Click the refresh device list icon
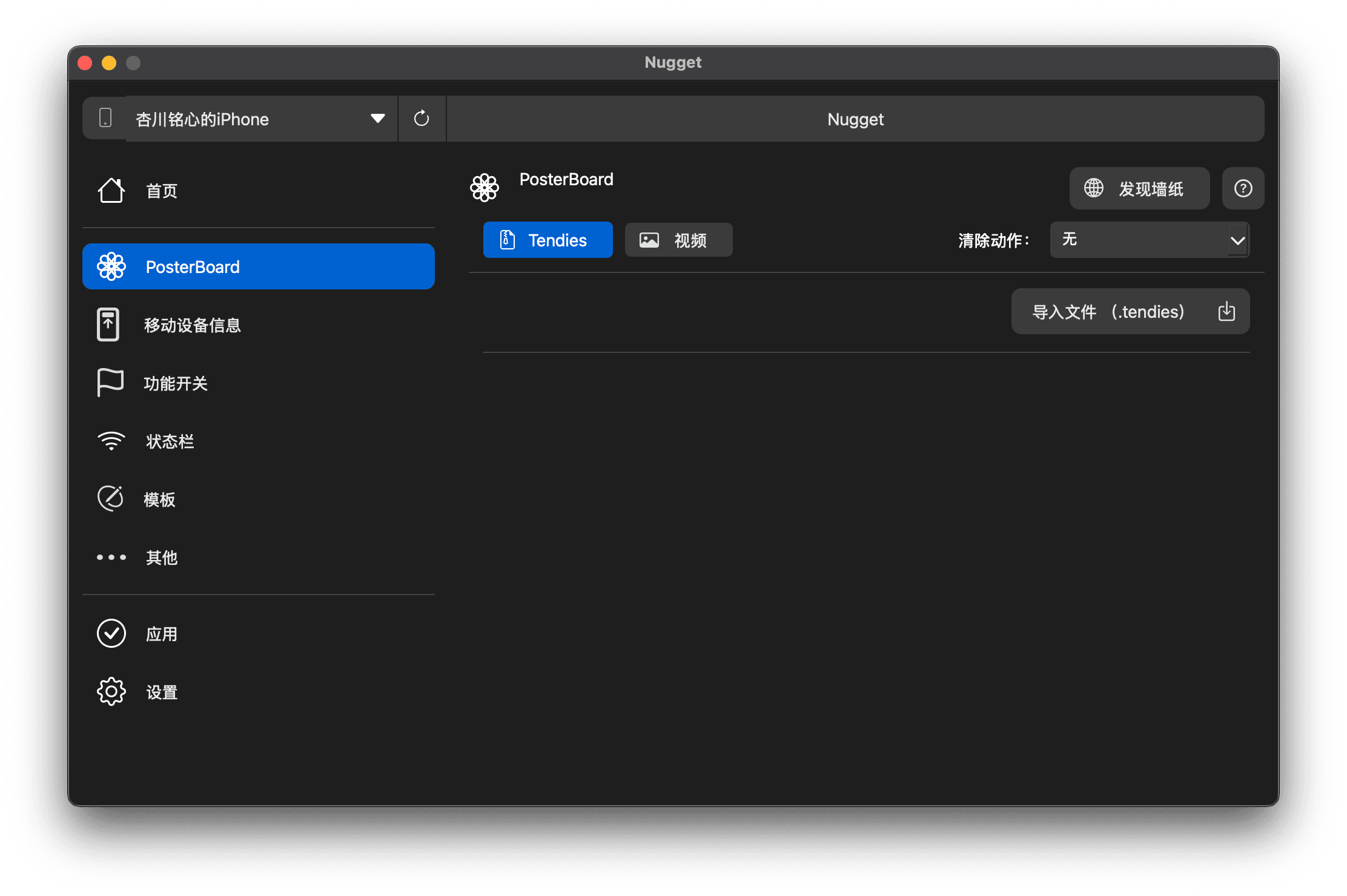Viewport: 1347px width, 896px height. [422, 119]
